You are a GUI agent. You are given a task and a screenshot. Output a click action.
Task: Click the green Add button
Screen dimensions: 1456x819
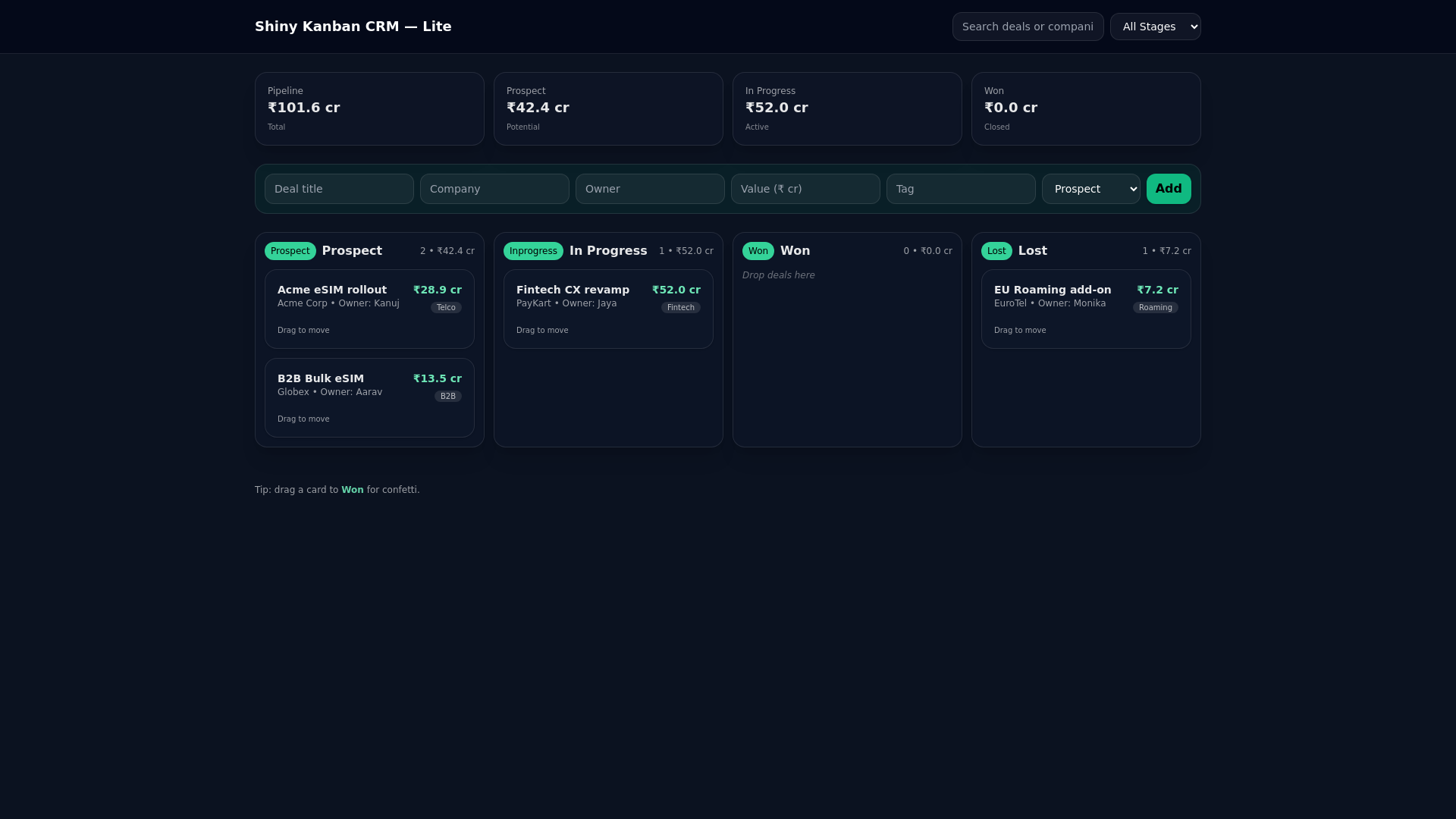coord(1169,189)
